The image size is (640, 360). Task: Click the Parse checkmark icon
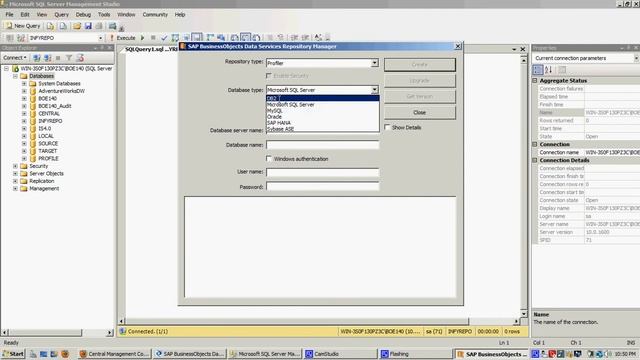coord(164,38)
